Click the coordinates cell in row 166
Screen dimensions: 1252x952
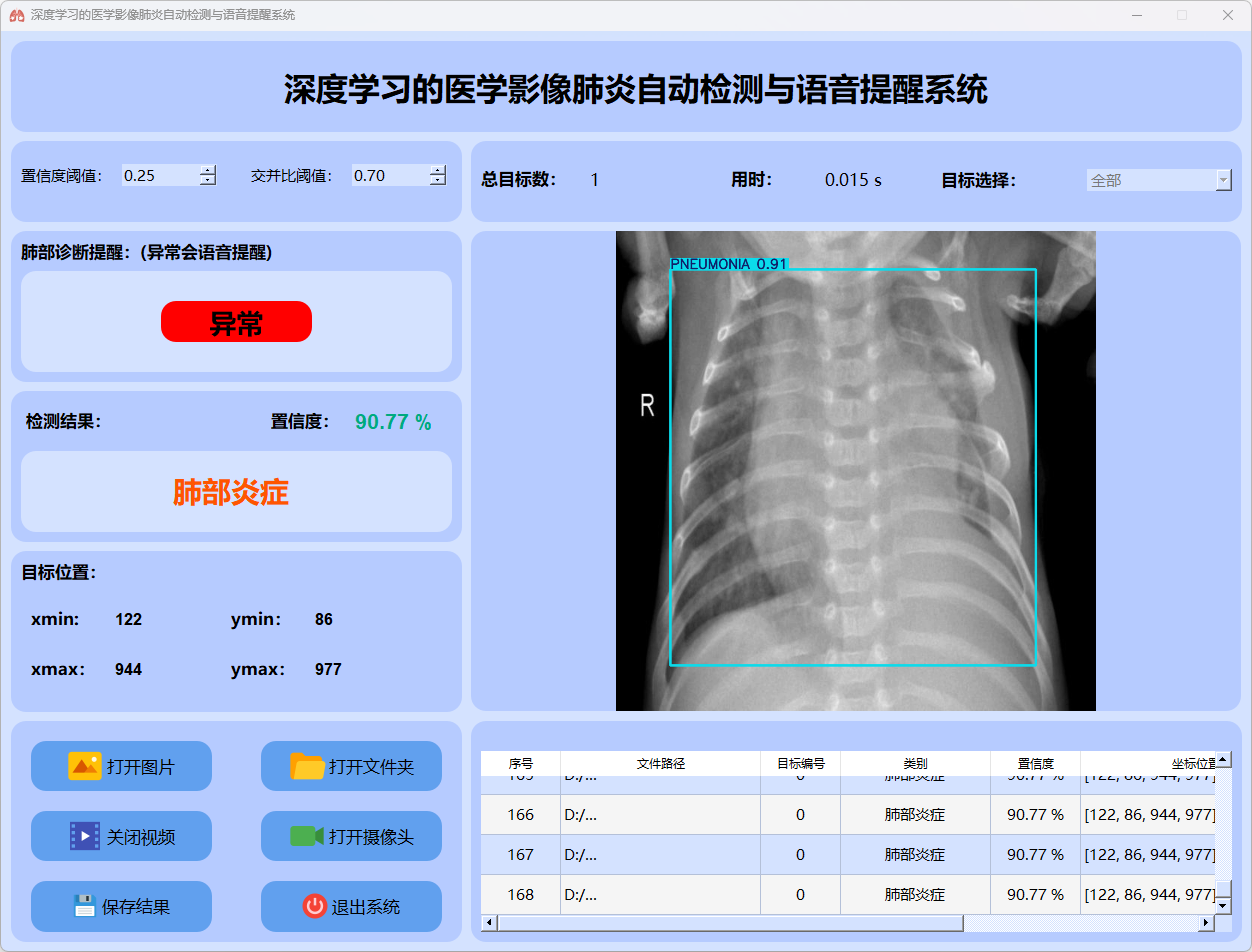click(x=1148, y=815)
